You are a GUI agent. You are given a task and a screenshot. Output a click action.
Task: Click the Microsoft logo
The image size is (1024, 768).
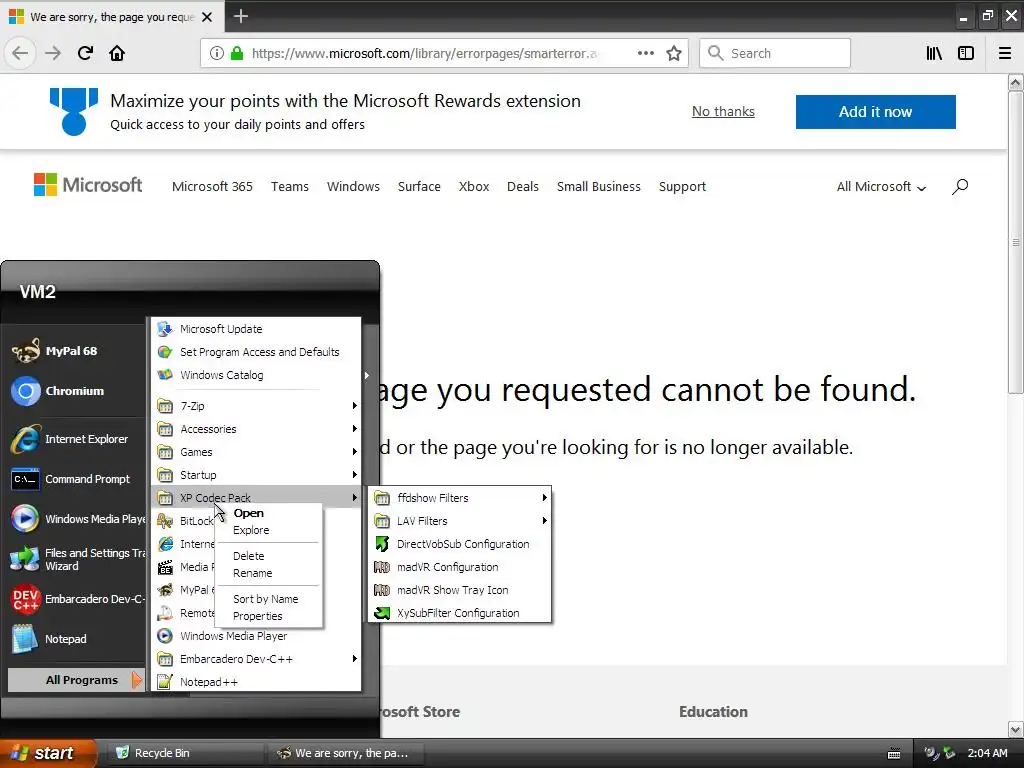(88, 185)
